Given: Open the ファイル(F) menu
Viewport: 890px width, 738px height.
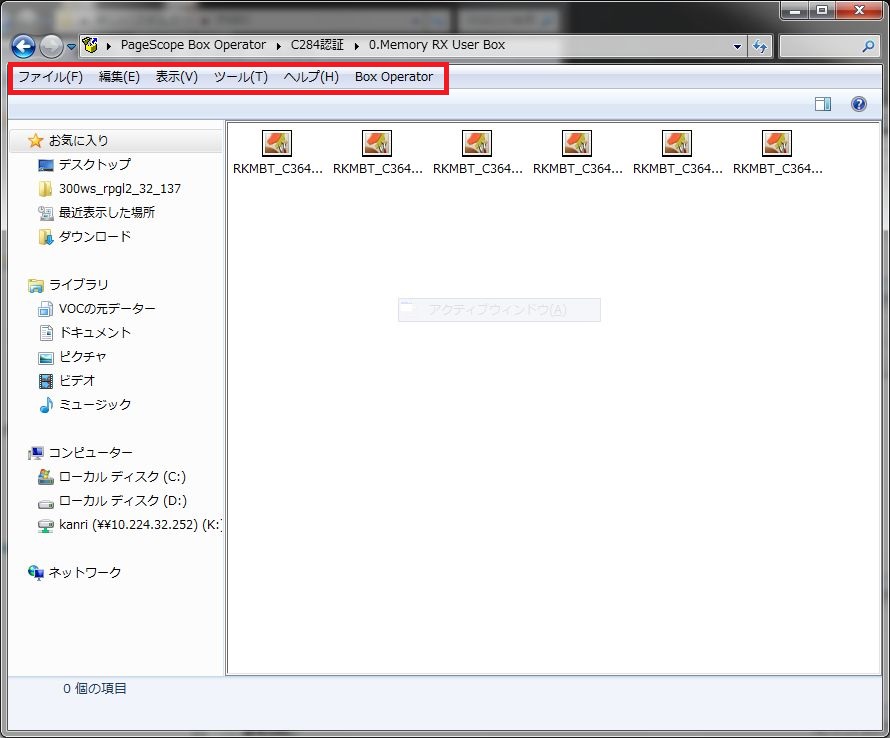Looking at the screenshot, I should pos(50,77).
